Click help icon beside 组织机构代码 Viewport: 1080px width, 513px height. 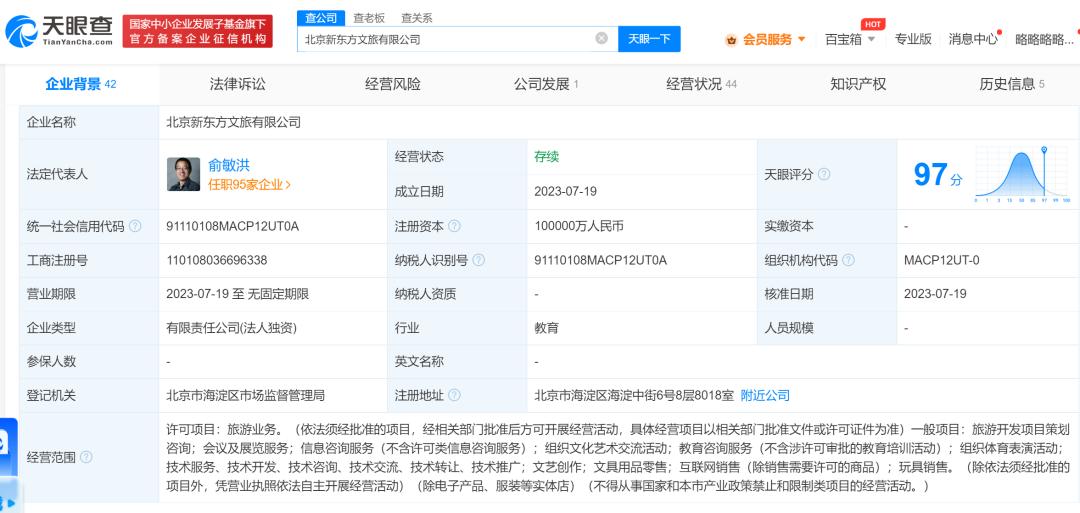tap(849, 261)
